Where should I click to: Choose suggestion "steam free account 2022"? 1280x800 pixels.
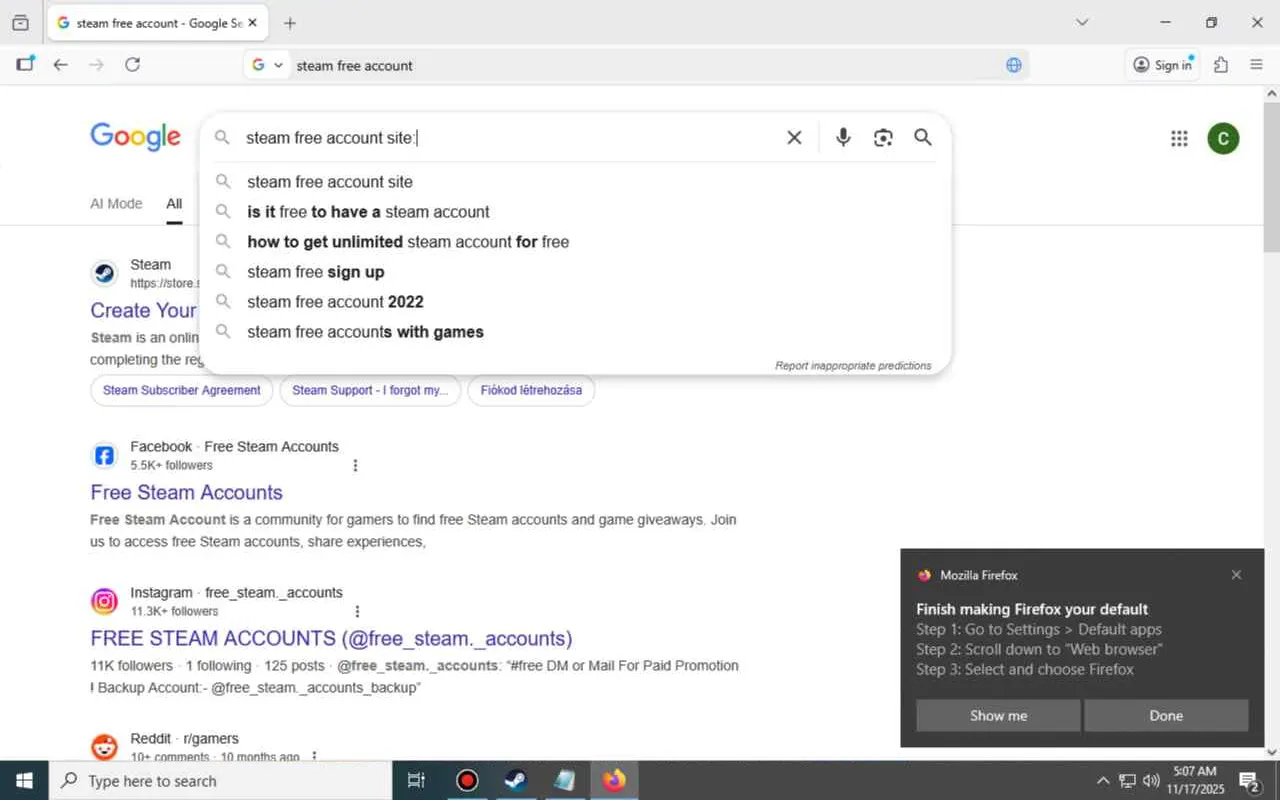tap(335, 302)
